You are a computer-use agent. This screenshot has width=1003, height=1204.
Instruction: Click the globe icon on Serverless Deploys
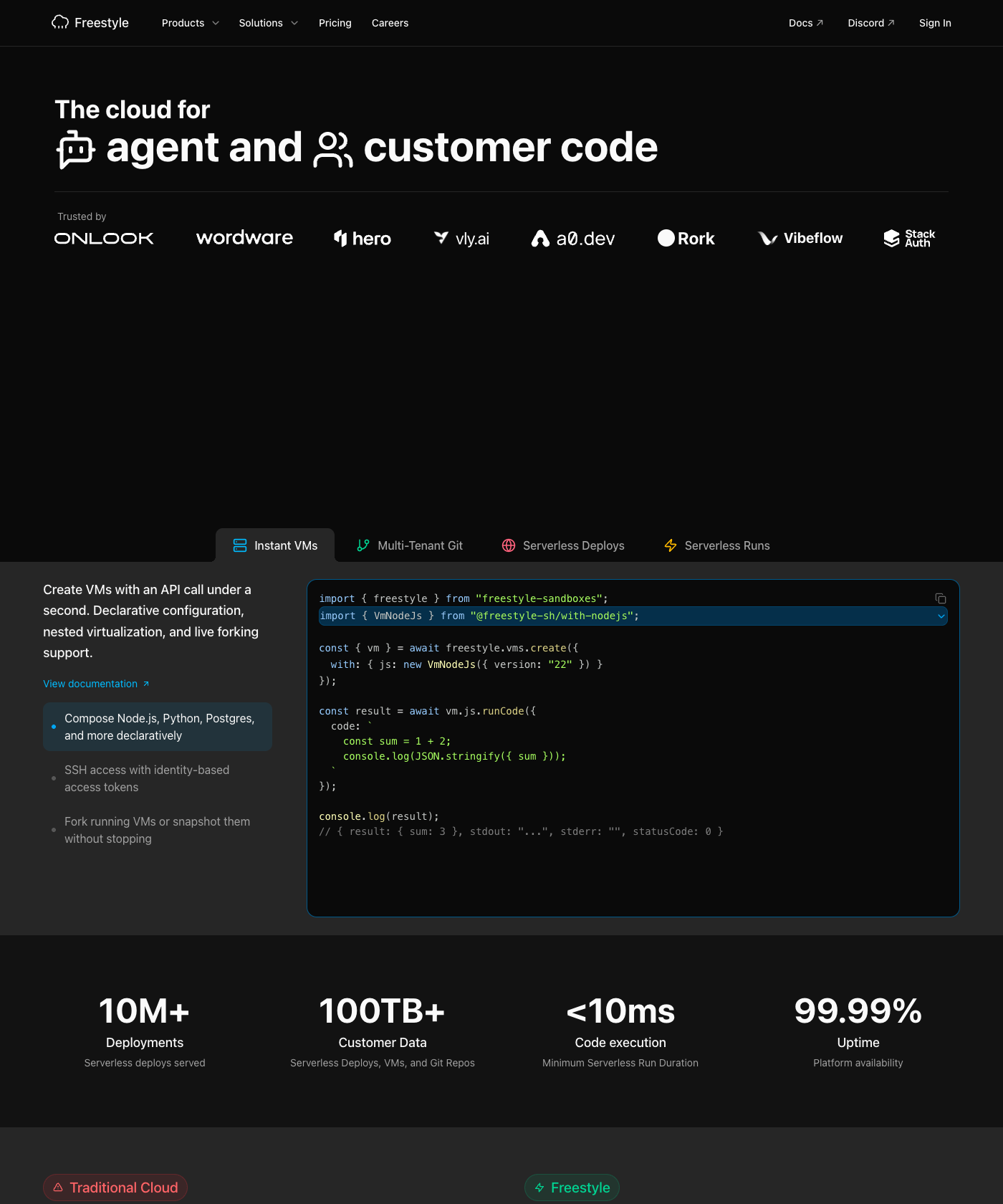(509, 545)
